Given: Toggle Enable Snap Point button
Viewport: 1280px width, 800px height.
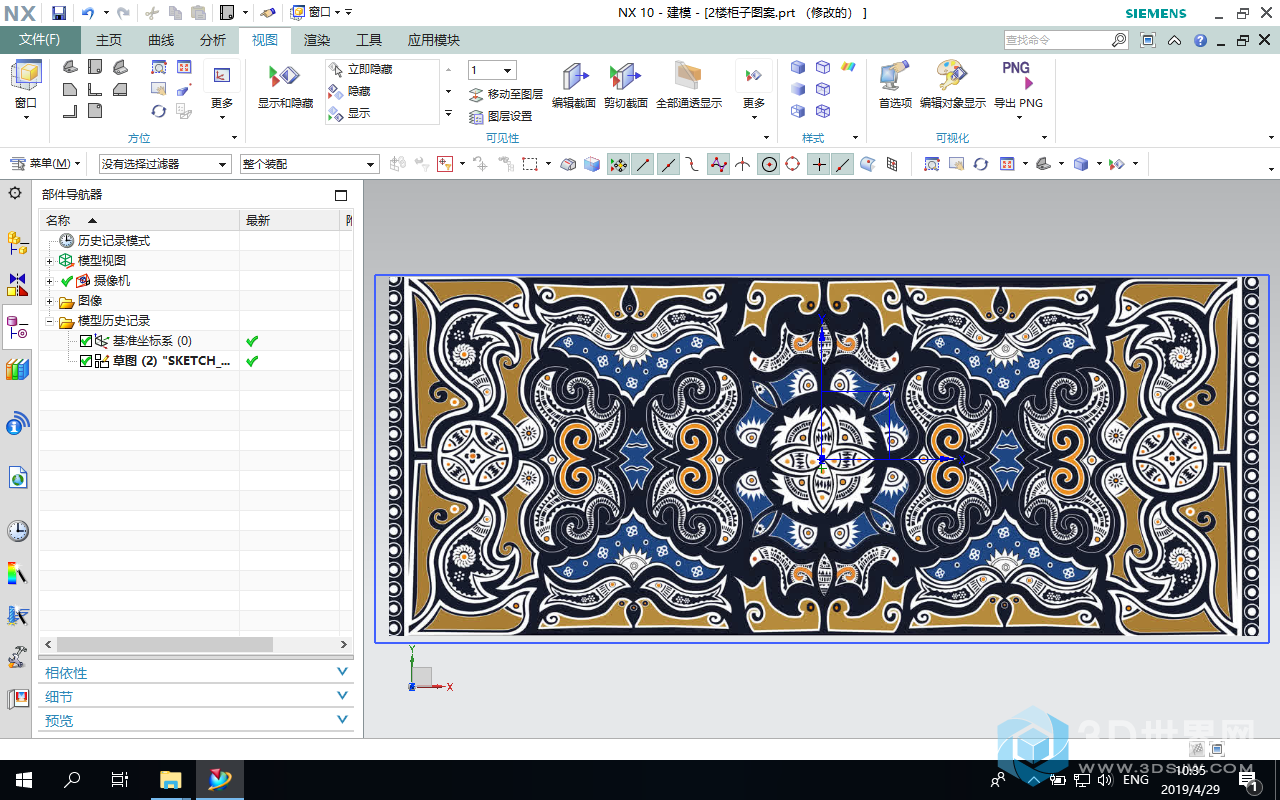Looking at the screenshot, I should (619, 164).
